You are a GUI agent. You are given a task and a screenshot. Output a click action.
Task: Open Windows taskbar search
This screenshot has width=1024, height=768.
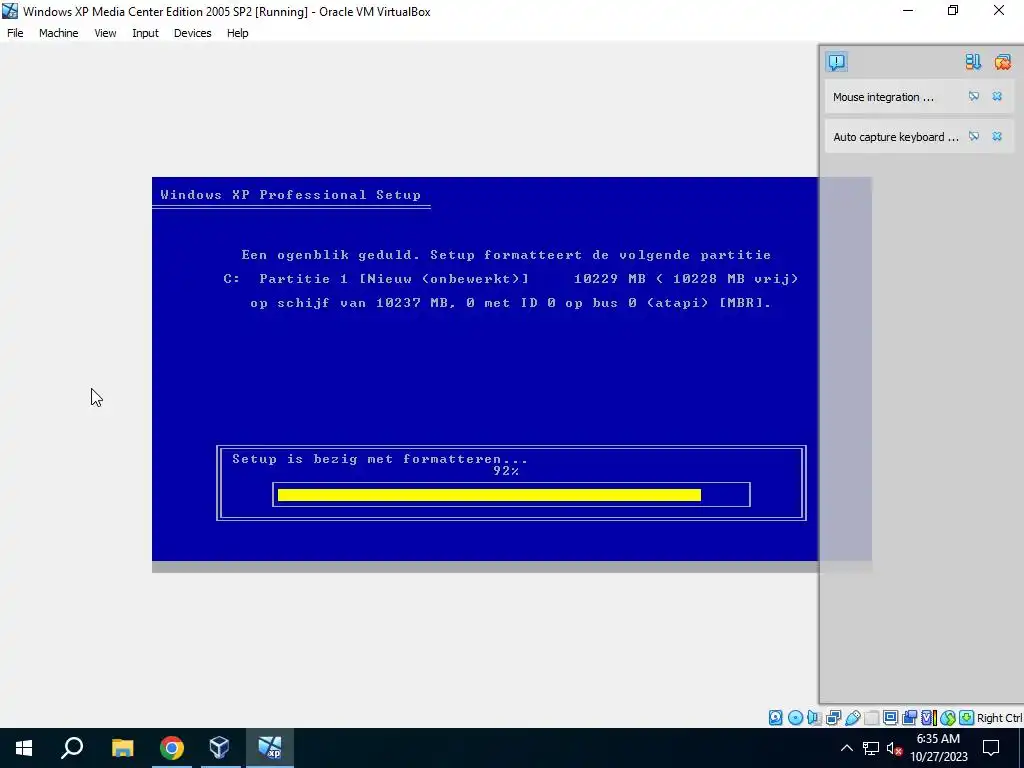(x=72, y=748)
